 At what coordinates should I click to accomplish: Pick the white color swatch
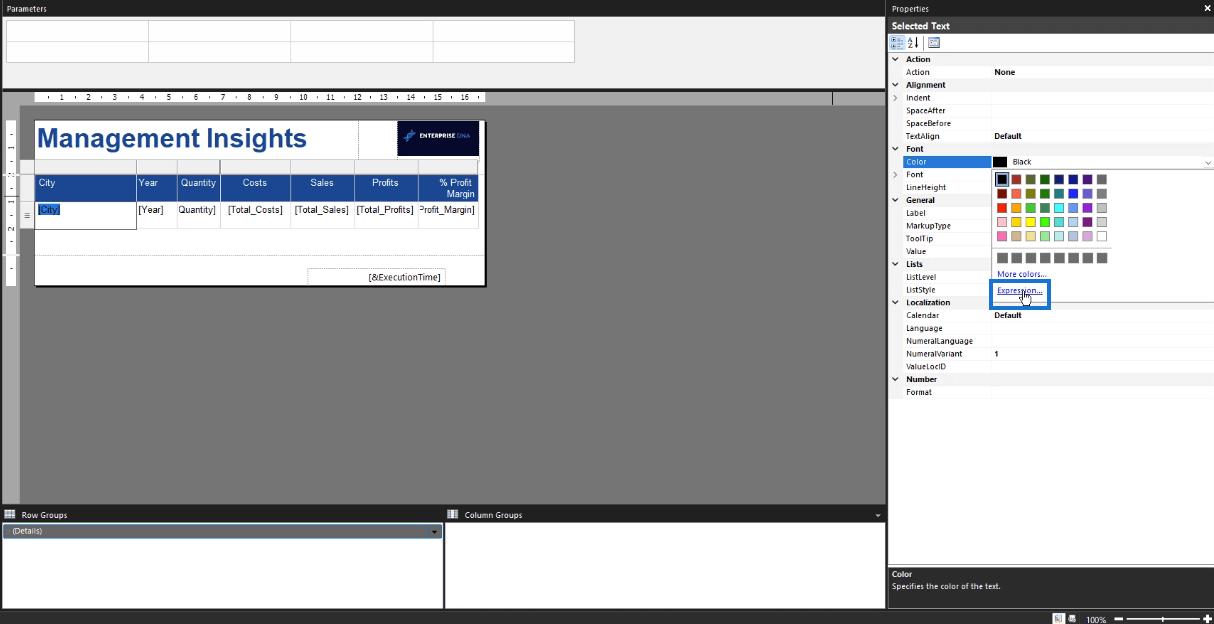coord(1102,236)
